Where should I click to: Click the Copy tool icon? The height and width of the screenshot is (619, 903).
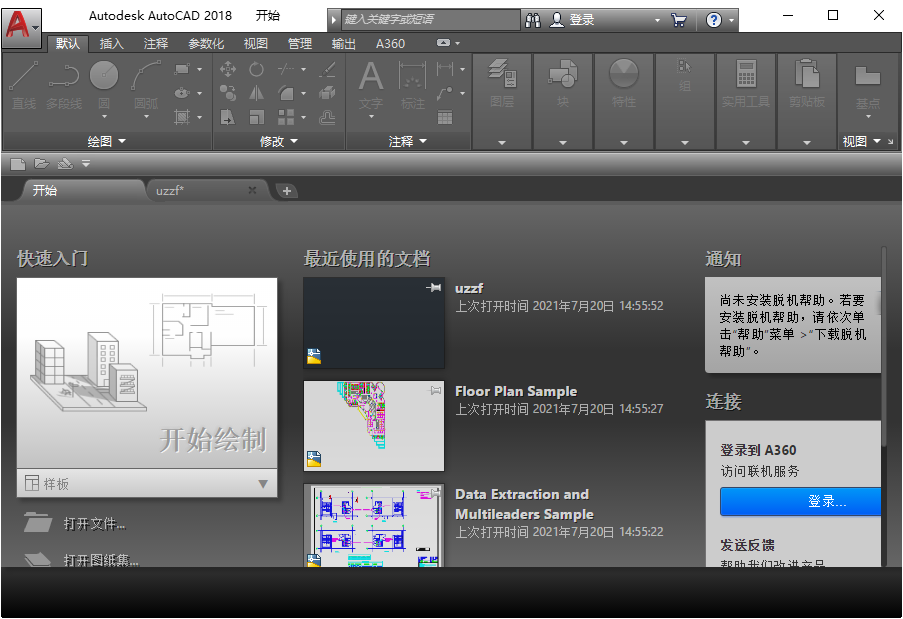[228, 93]
